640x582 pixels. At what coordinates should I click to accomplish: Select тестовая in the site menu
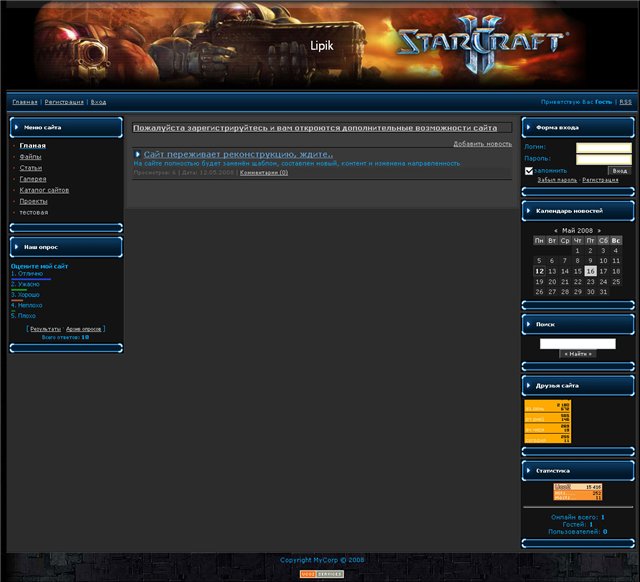pos(34,212)
